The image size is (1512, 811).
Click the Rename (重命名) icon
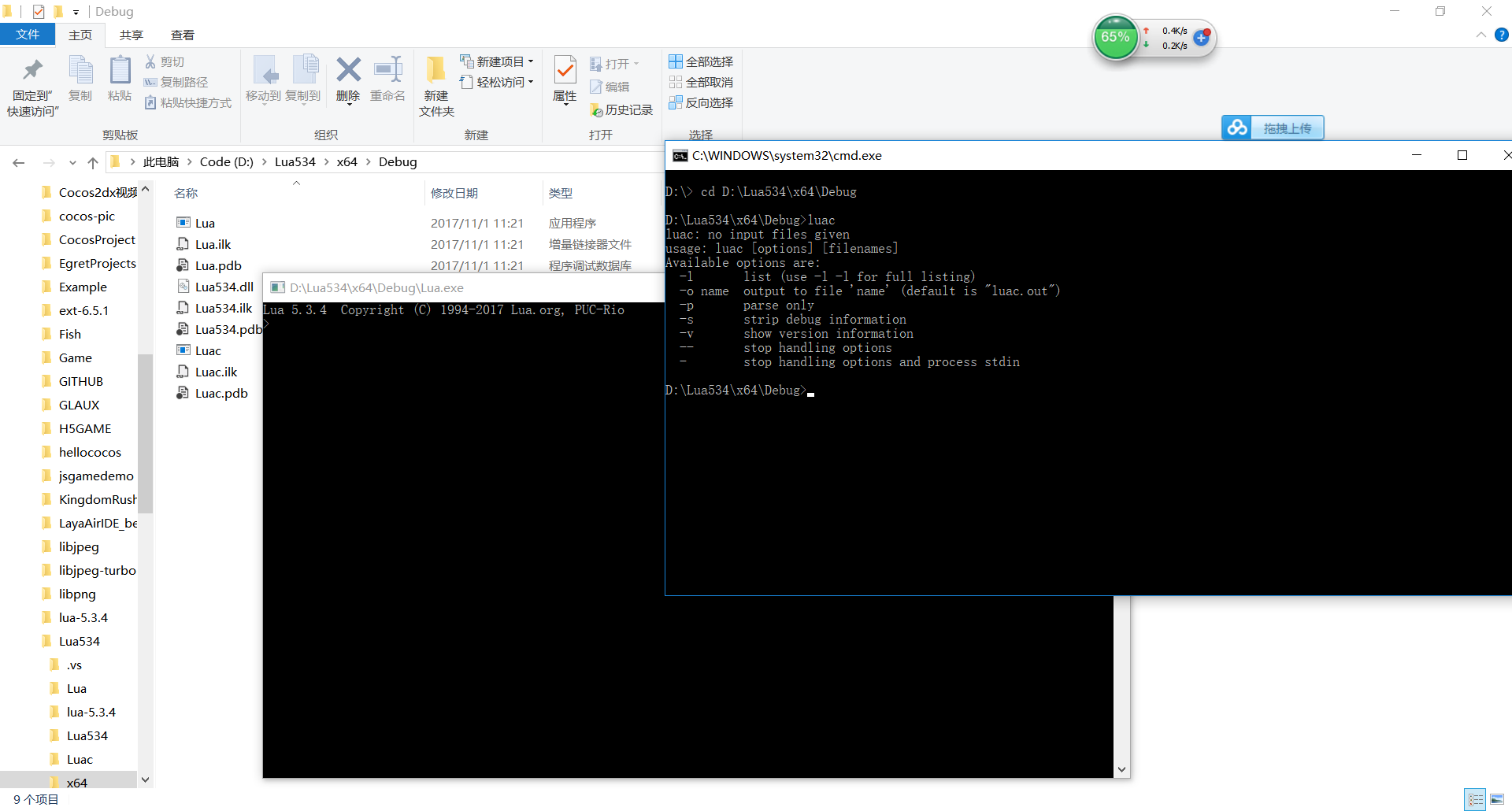pos(388,70)
